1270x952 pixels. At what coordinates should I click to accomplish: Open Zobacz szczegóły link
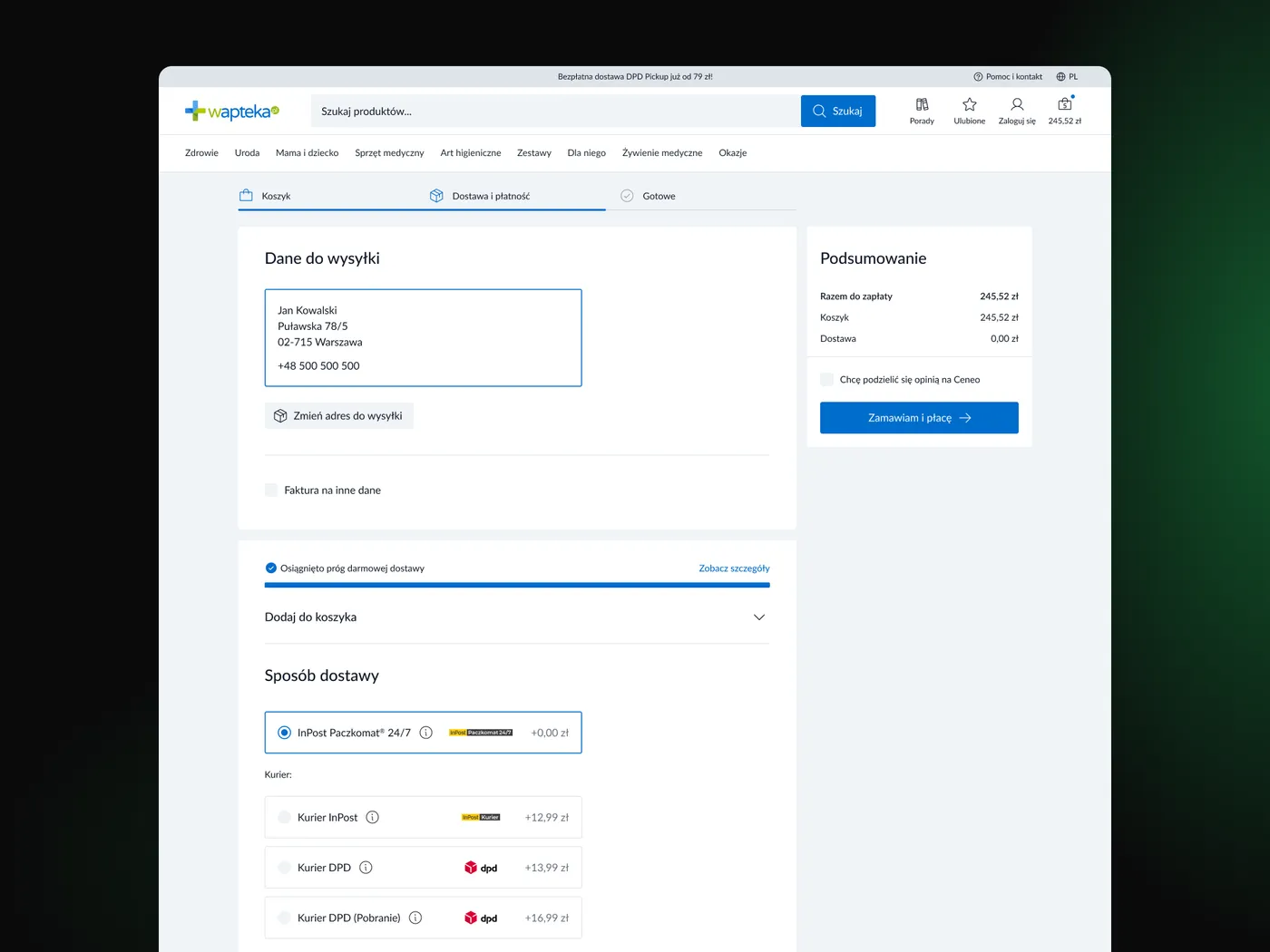(734, 568)
